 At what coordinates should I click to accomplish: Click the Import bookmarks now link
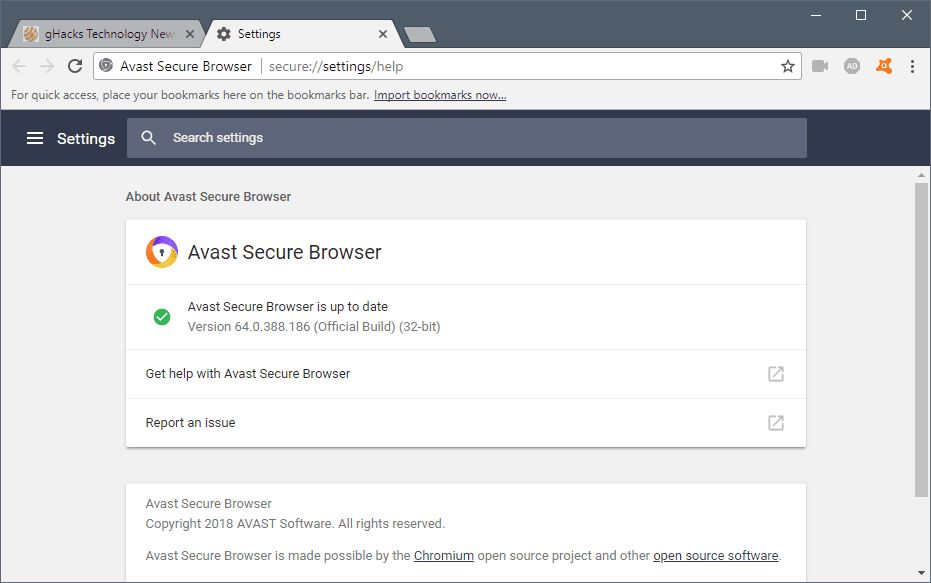(440, 94)
